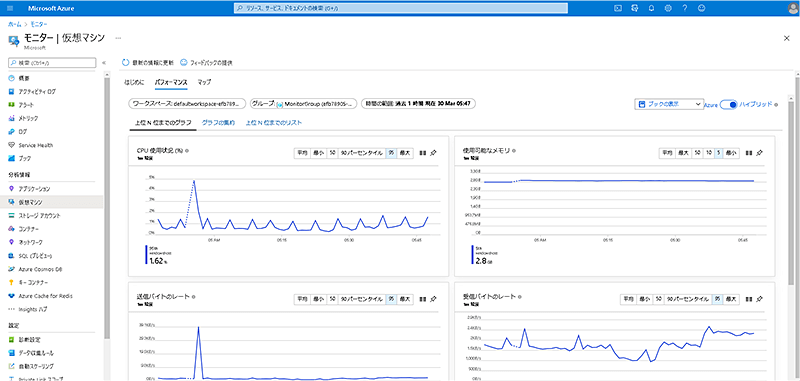The image size is (800, 381).
Task: Pin the 送信バイトのレート chart
Action: [x=433, y=299]
